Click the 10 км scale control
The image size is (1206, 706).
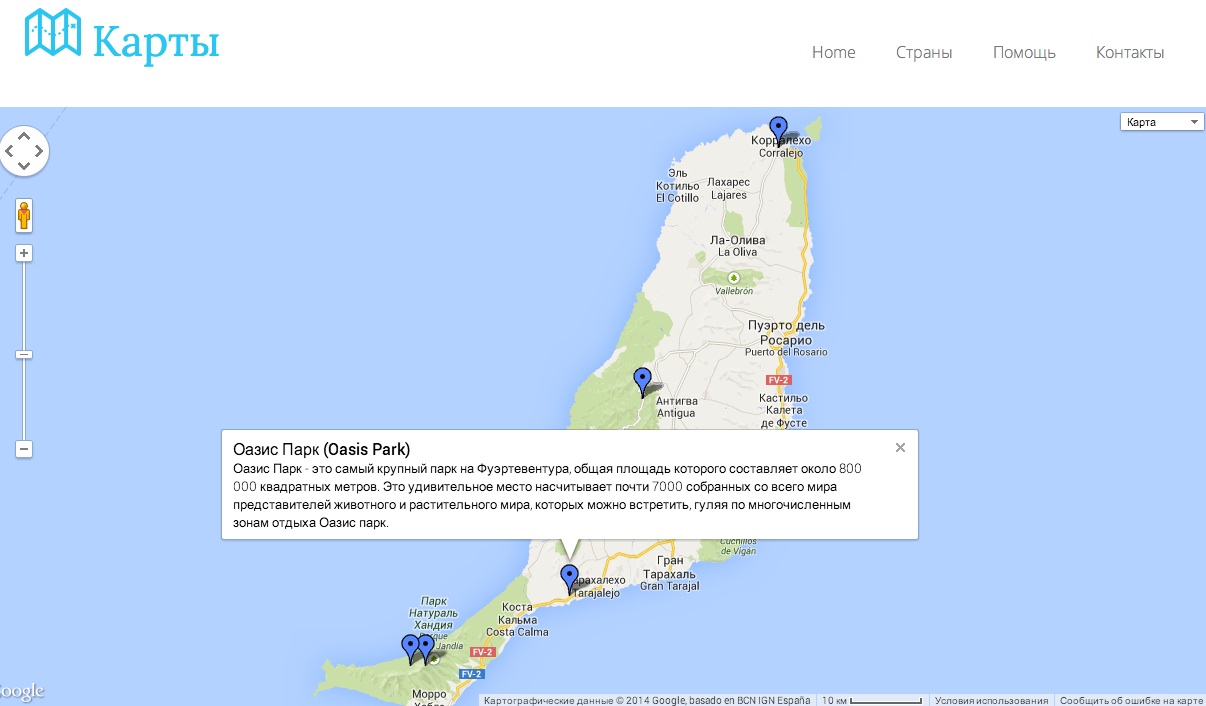point(870,700)
